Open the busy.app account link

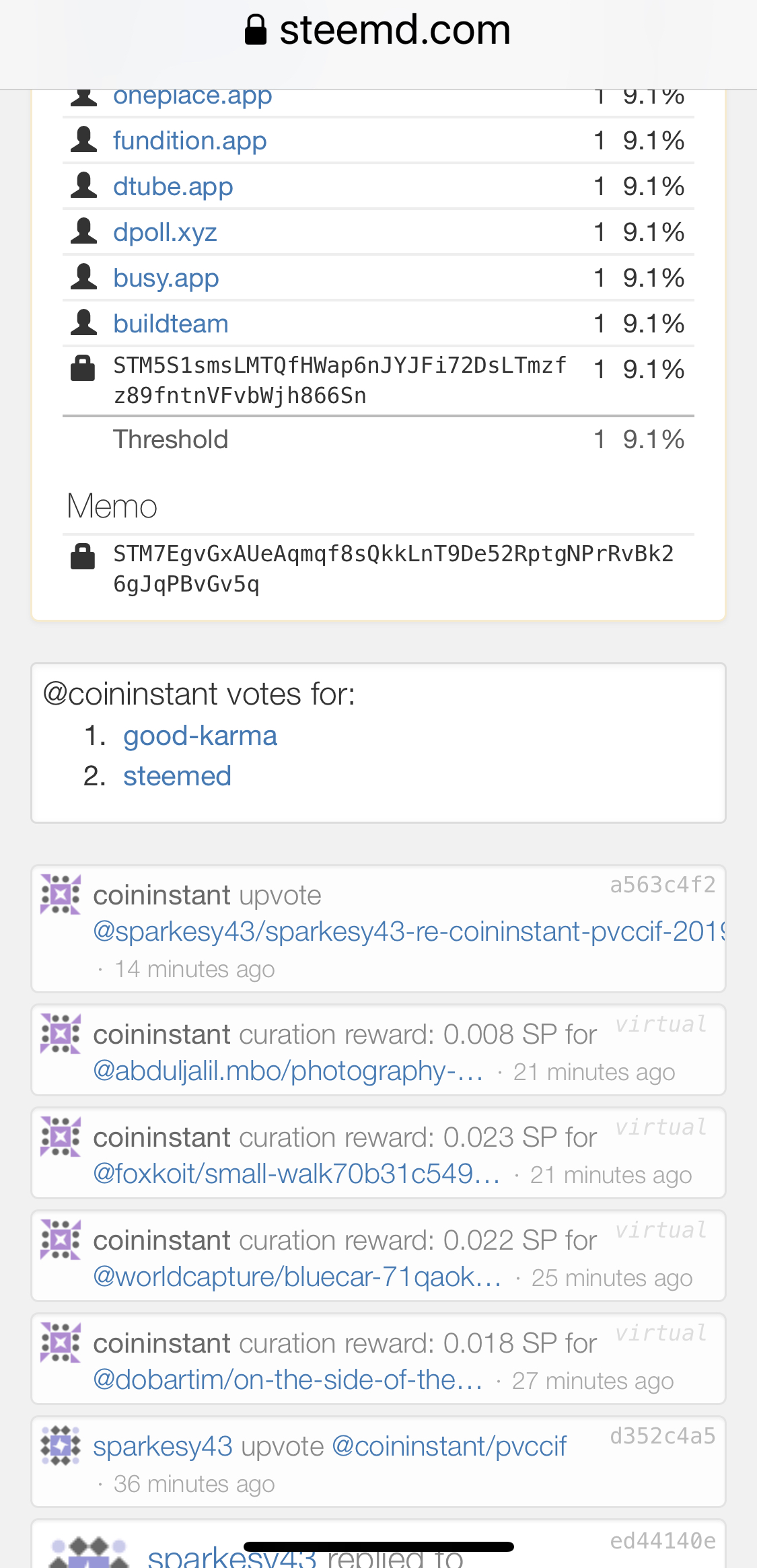[x=166, y=278]
